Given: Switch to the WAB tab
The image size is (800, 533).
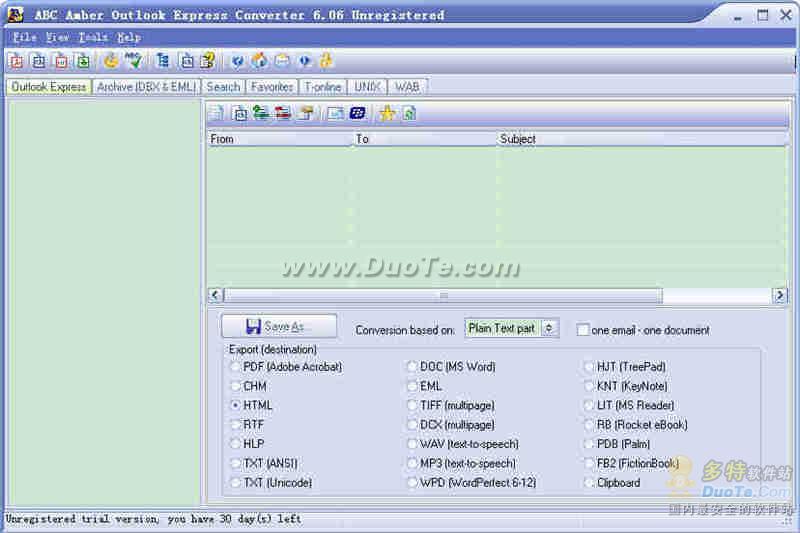Looking at the screenshot, I should point(407,87).
